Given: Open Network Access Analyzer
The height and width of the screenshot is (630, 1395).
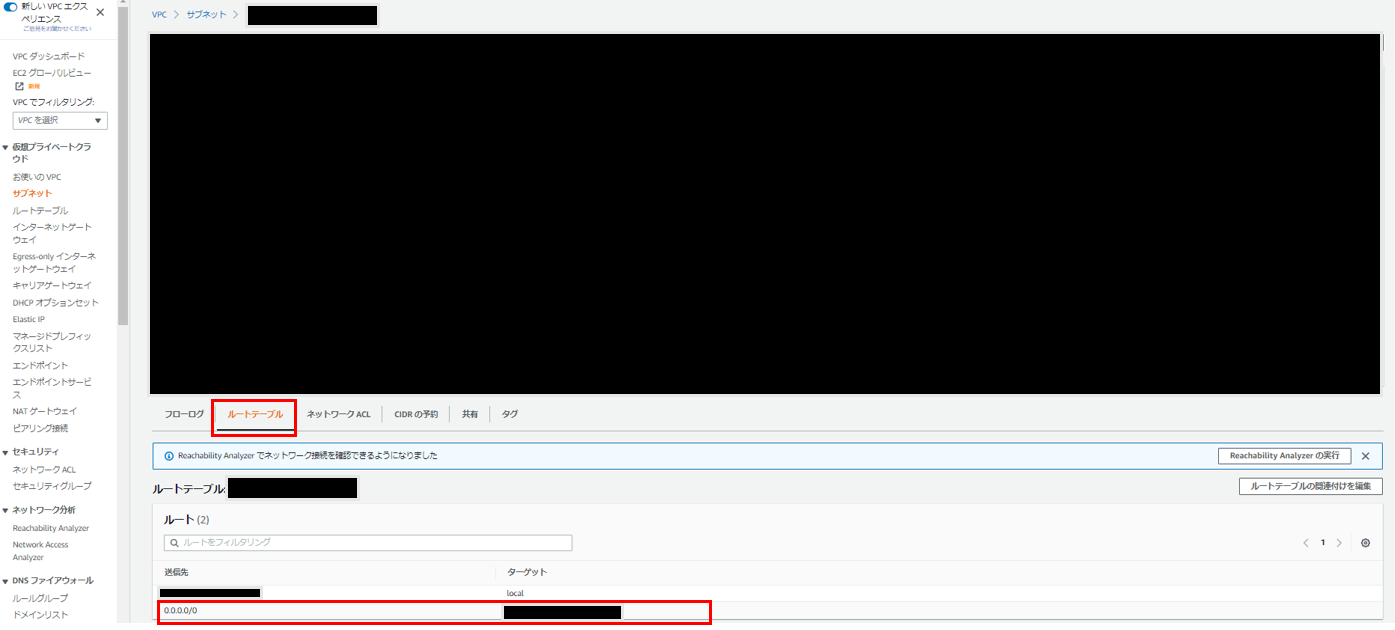Looking at the screenshot, I should coord(41,551).
